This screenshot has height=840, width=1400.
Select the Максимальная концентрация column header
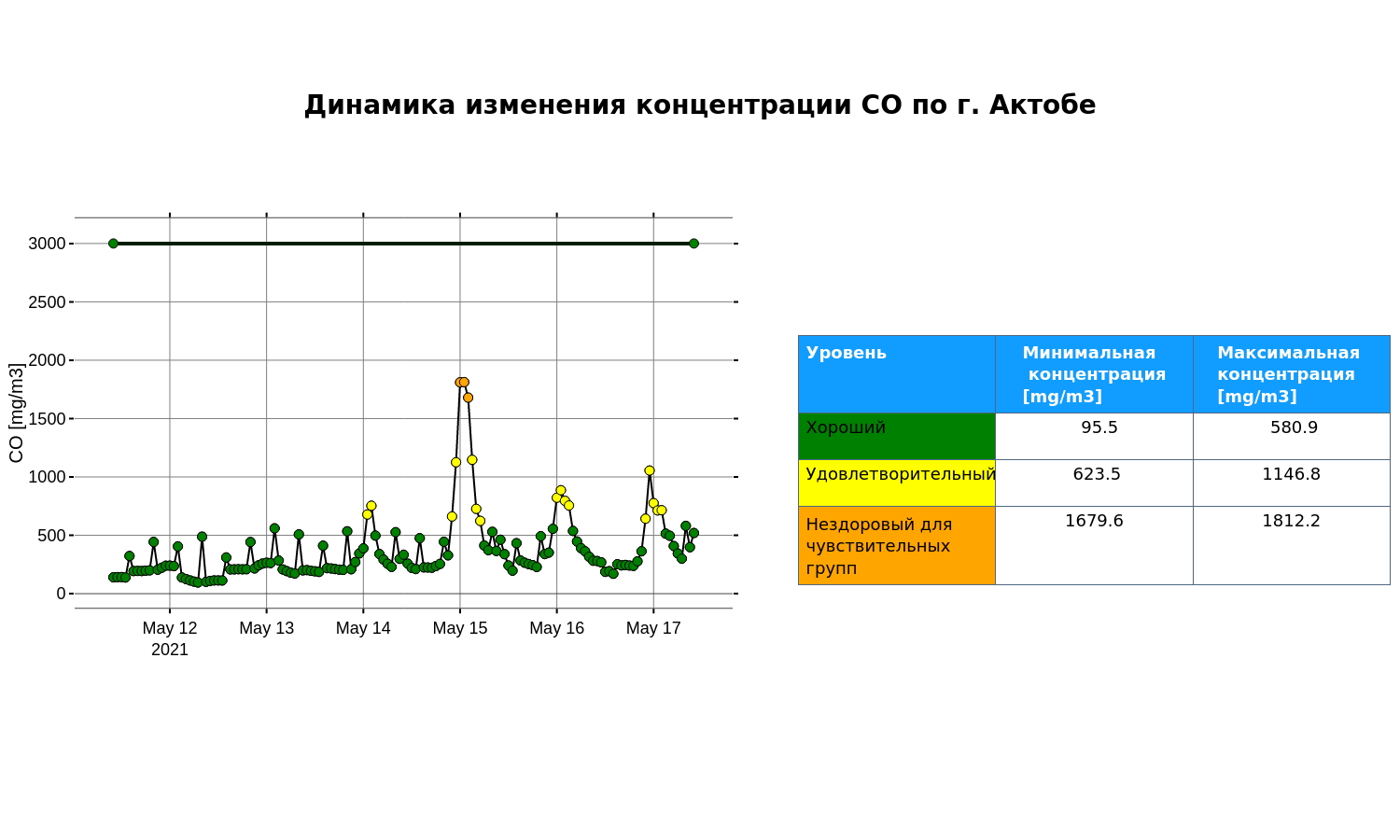point(1292,374)
